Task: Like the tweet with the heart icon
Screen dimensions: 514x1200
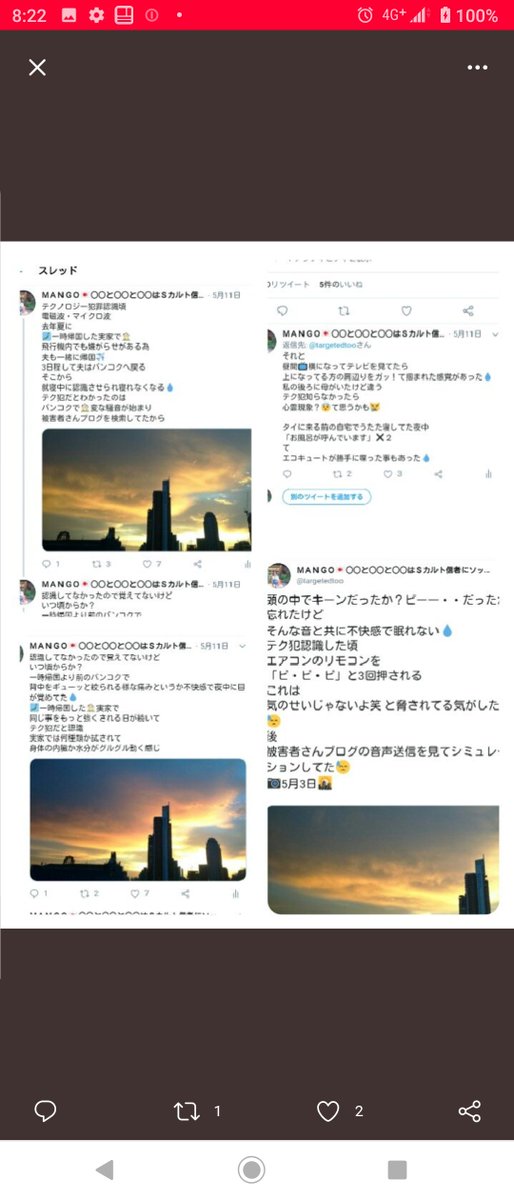Action: pyautogui.click(x=328, y=1111)
